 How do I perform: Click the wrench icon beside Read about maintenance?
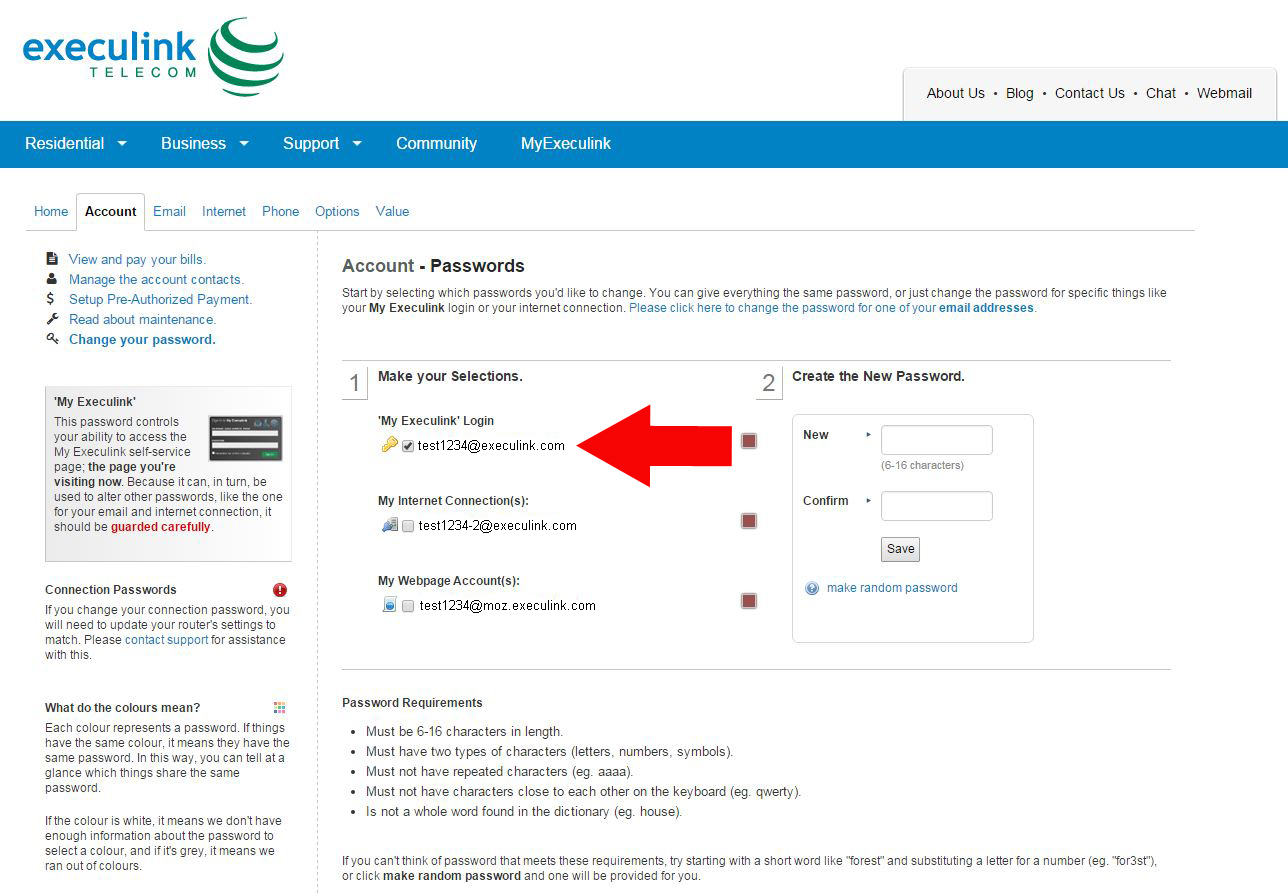[53, 319]
